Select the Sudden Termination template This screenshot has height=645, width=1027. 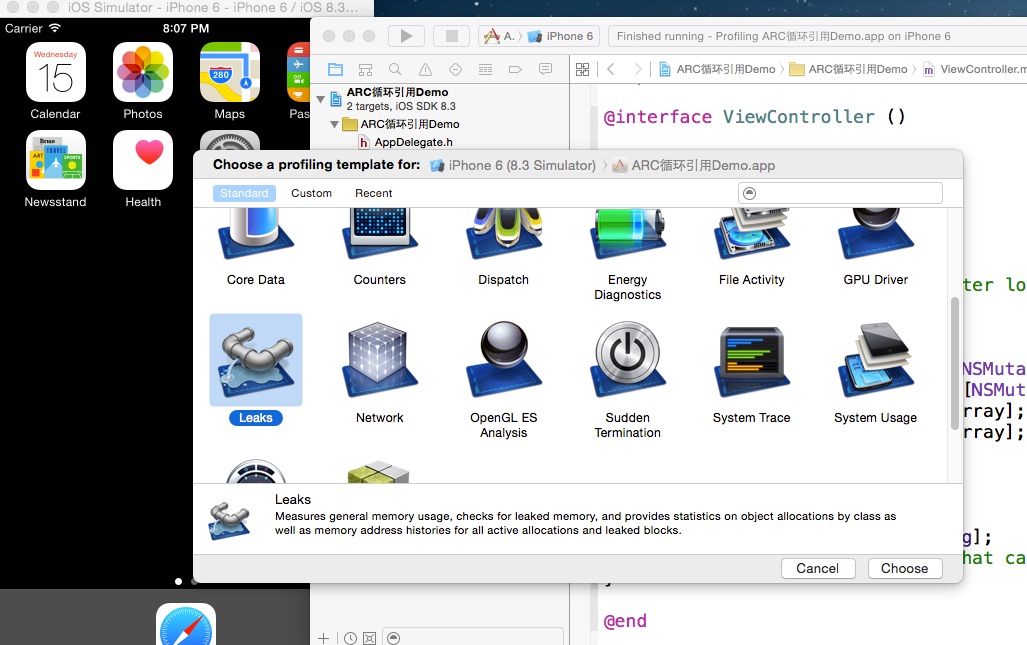pyautogui.click(x=627, y=378)
